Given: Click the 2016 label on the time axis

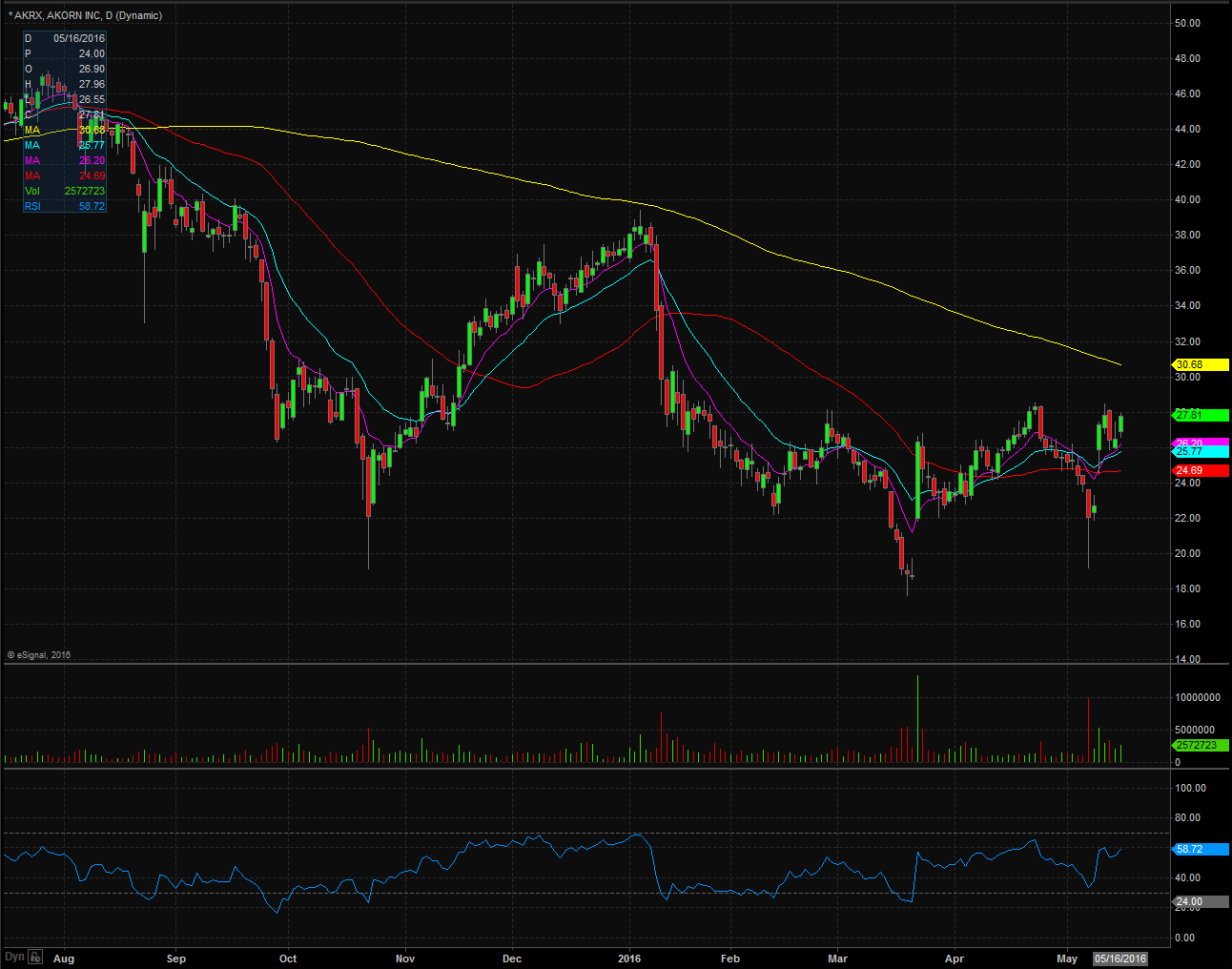Looking at the screenshot, I should (629, 959).
